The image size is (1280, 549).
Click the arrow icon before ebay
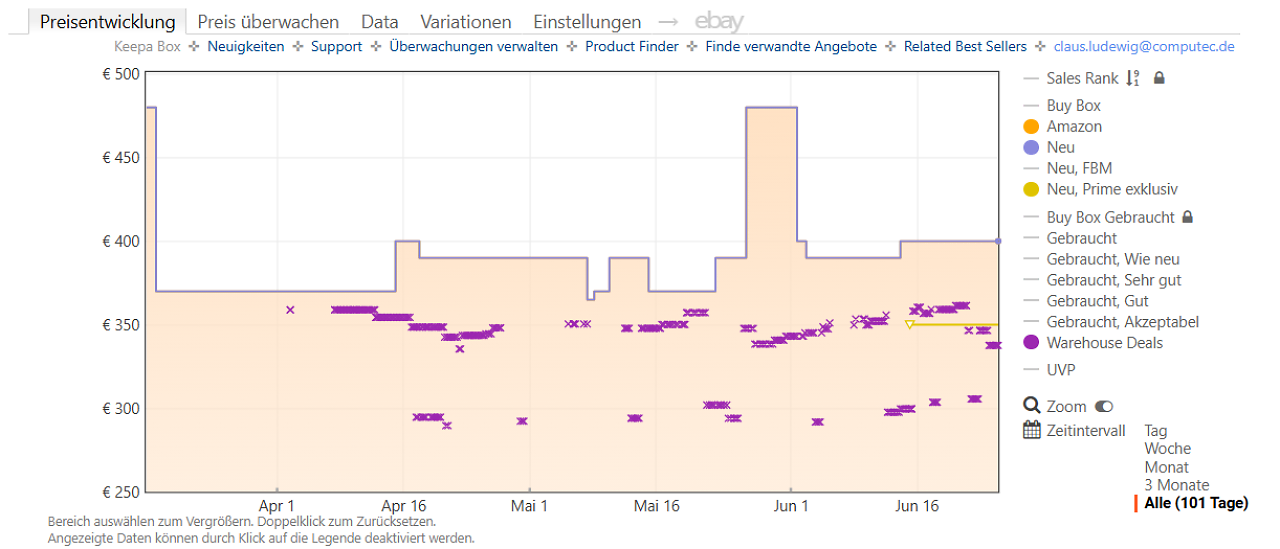[668, 21]
